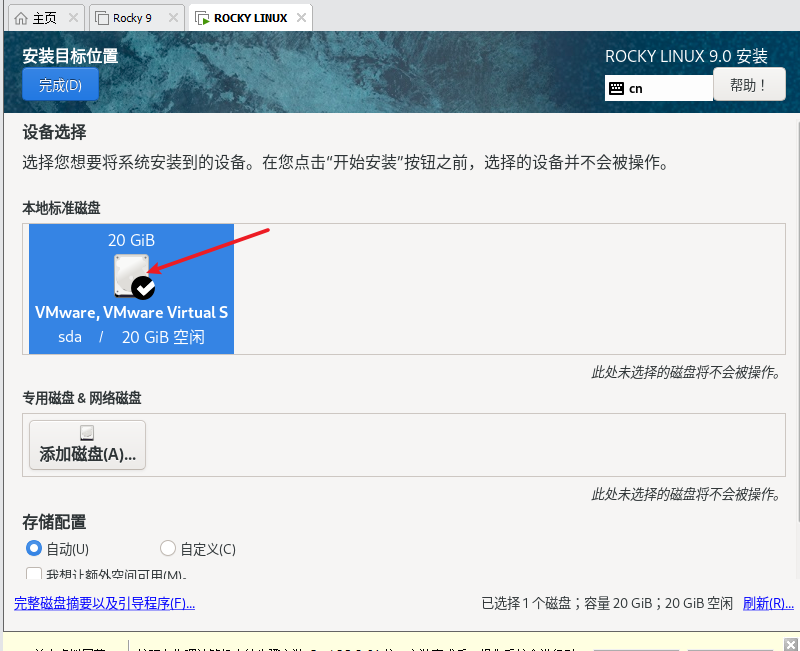Click the 专用磁盘 & 网络磁盘 section label
This screenshot has height=651, width=800.
82,398
